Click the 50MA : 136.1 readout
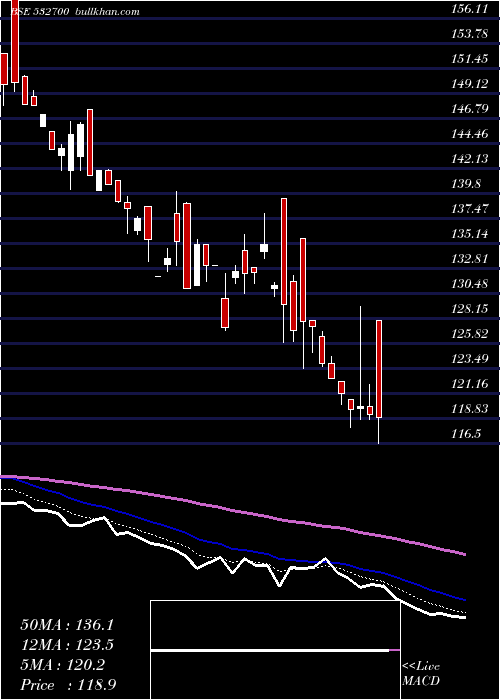Viewport: 500px width, 700px height. point(67,625)
